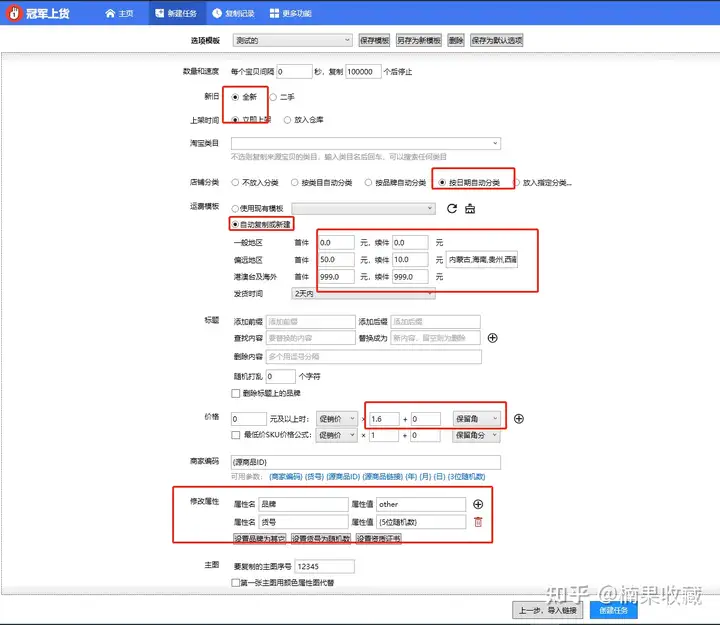Screen dimensions: 720x625
Task: Click the 冠军上货 logo icon
Action: coord(14,13)
